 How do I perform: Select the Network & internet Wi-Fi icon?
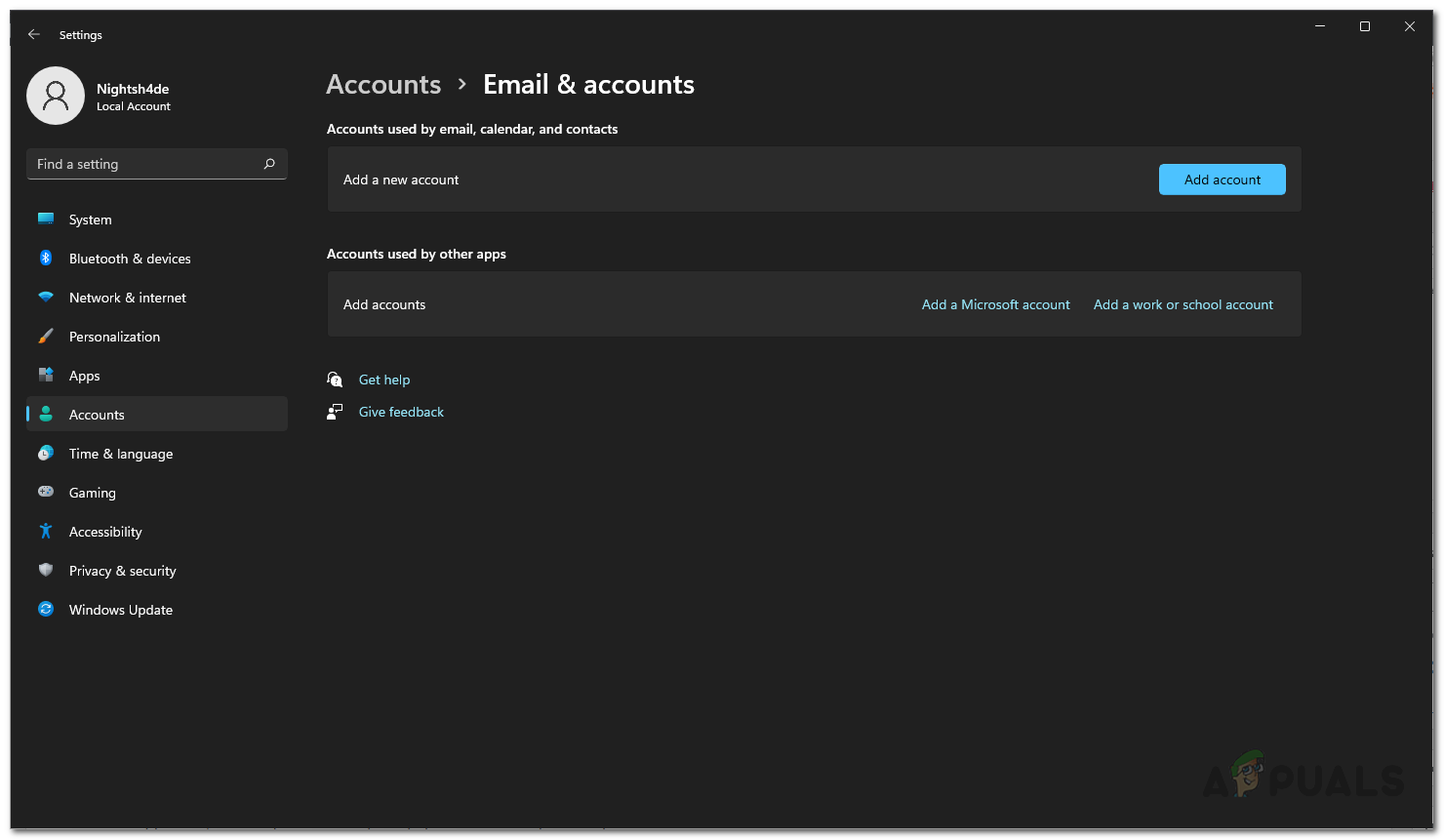[x=46, y=298]
